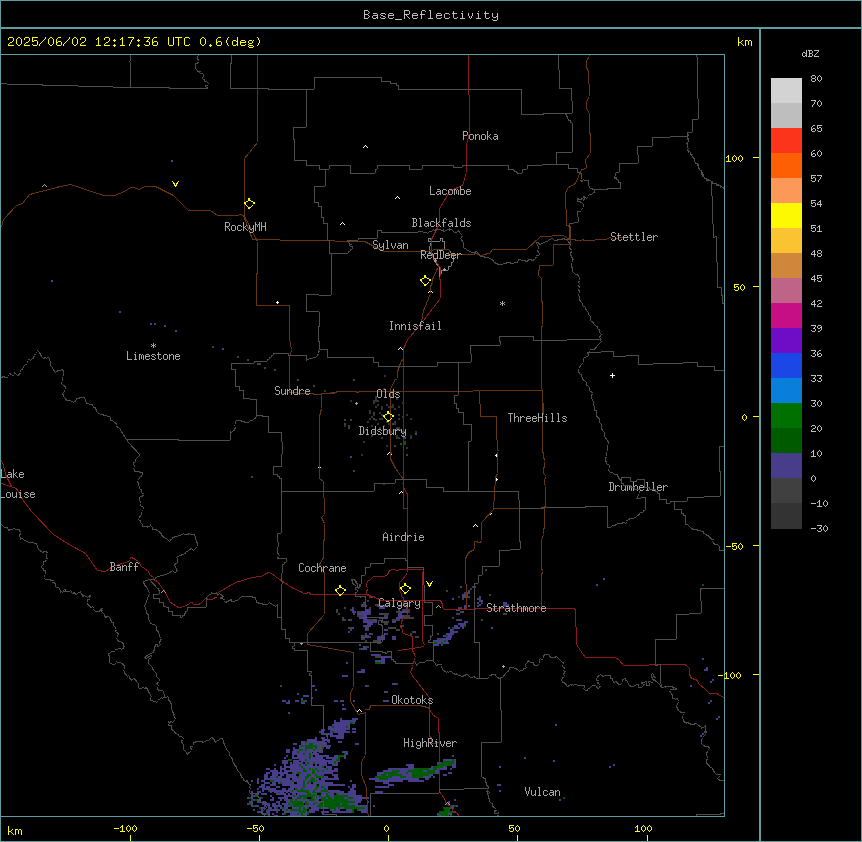Pick the light-blue swatch between 33 and 30

click(786, 391)
